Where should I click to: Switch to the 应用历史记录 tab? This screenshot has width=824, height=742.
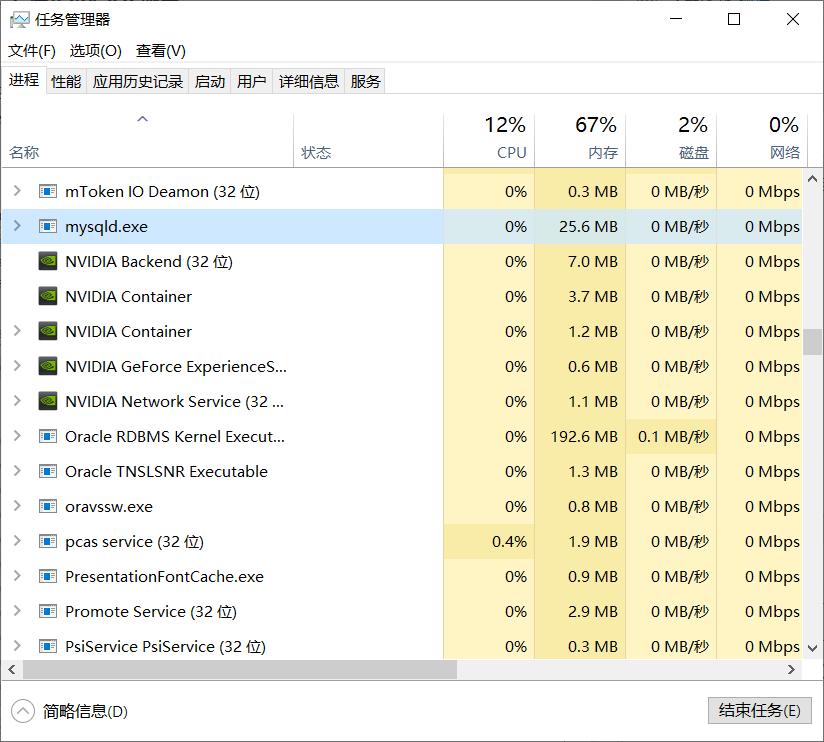tap(138, 81)
